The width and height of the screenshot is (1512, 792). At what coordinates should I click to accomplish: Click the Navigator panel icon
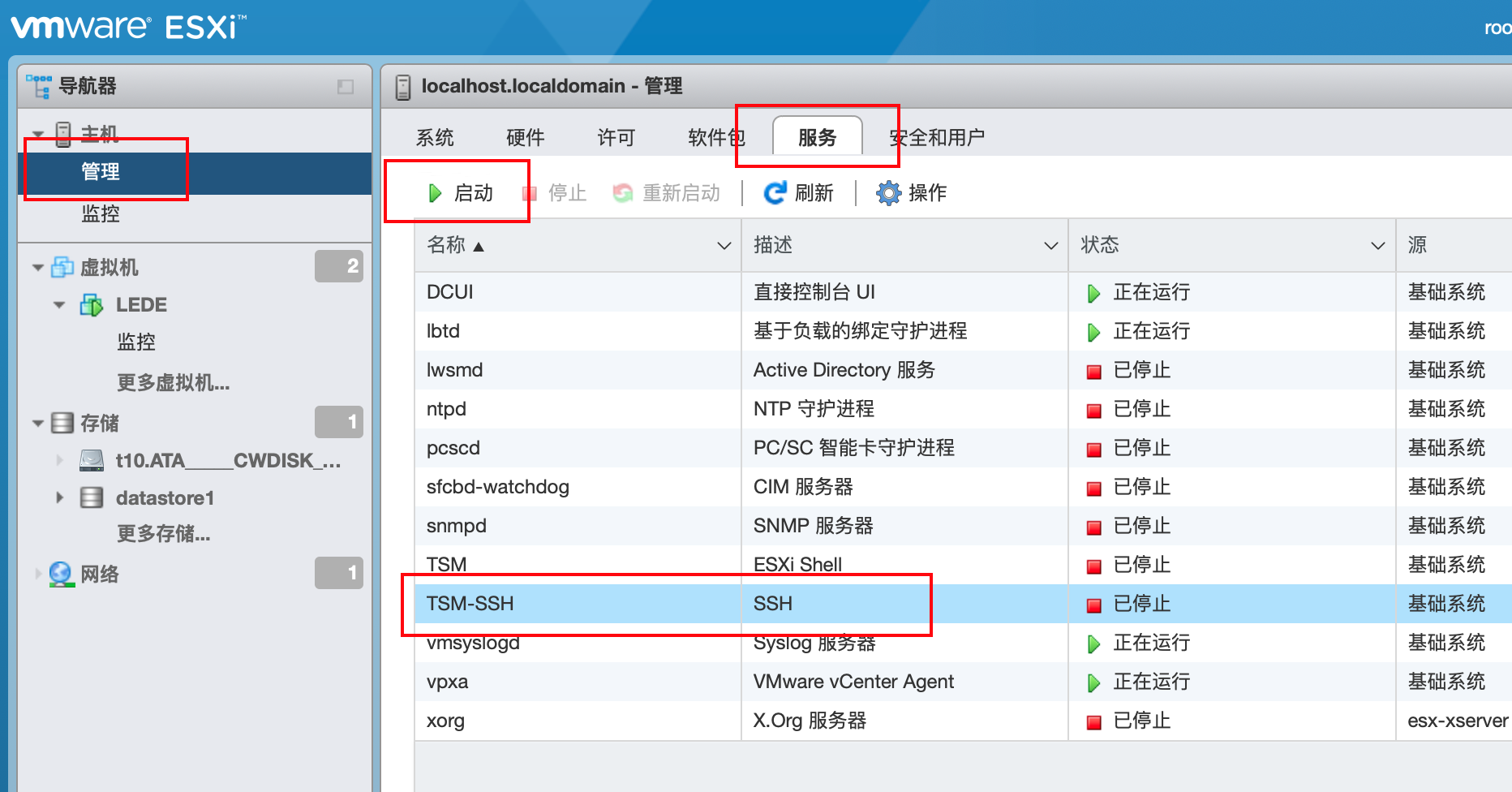pyautogui.click(x=38, y=86)
